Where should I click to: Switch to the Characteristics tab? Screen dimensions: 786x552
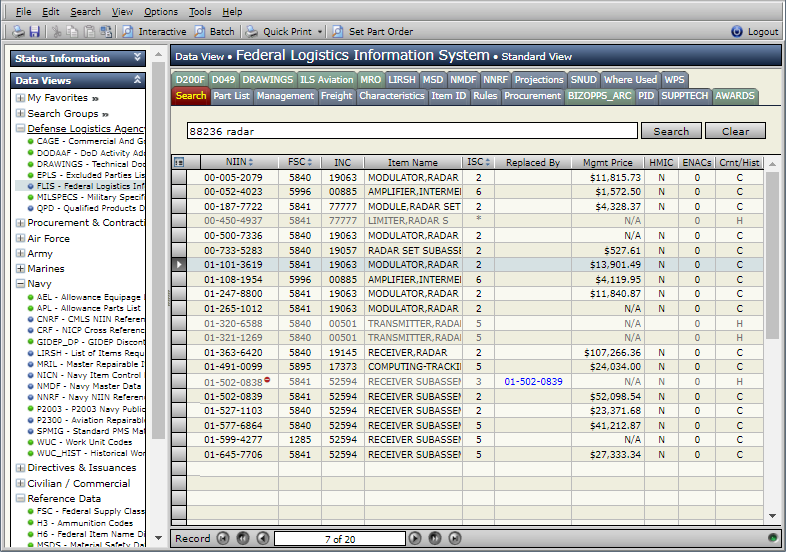tap(391, 96)
